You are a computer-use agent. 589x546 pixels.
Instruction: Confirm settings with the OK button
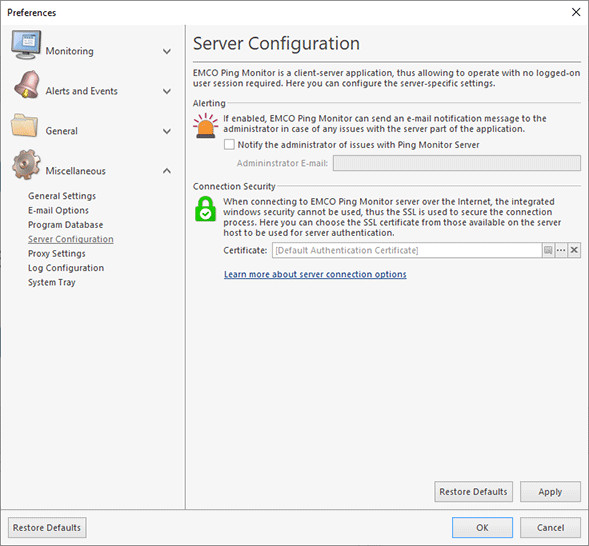(x=482, y=528)
